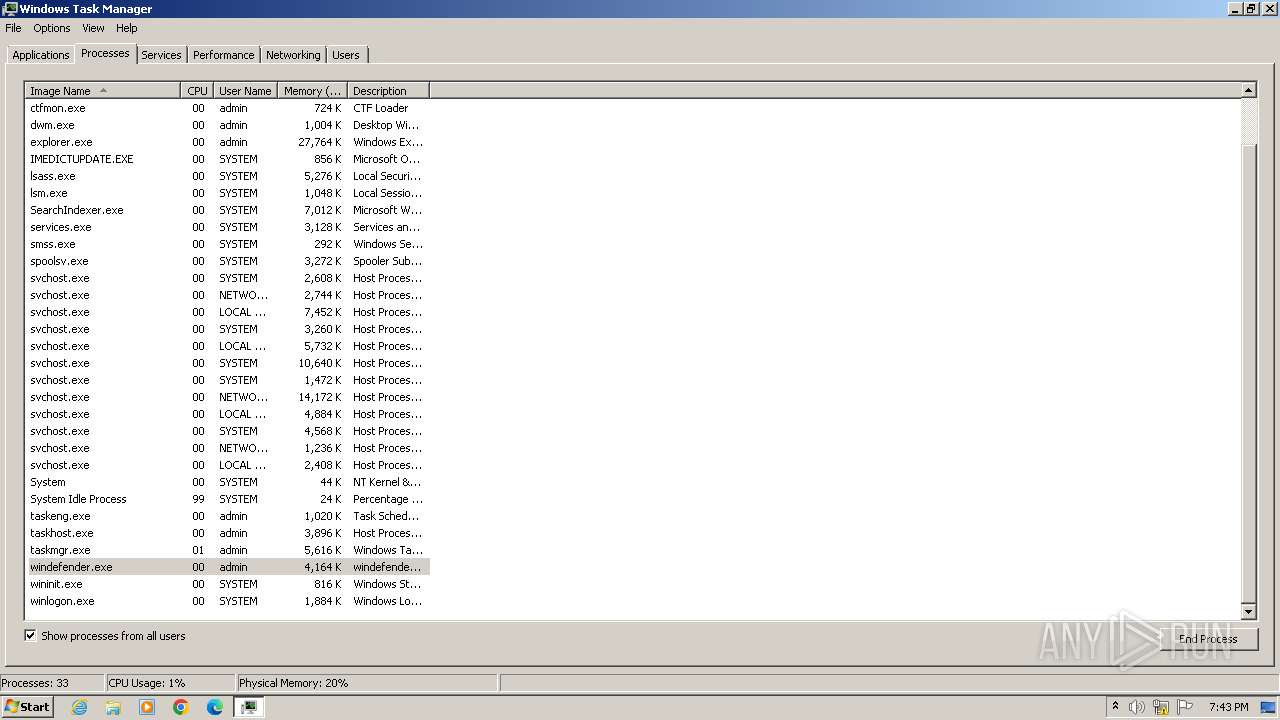Select the System Idle Process row
Viewport: 1280px width, 720px height.
(x=227, y=499)
